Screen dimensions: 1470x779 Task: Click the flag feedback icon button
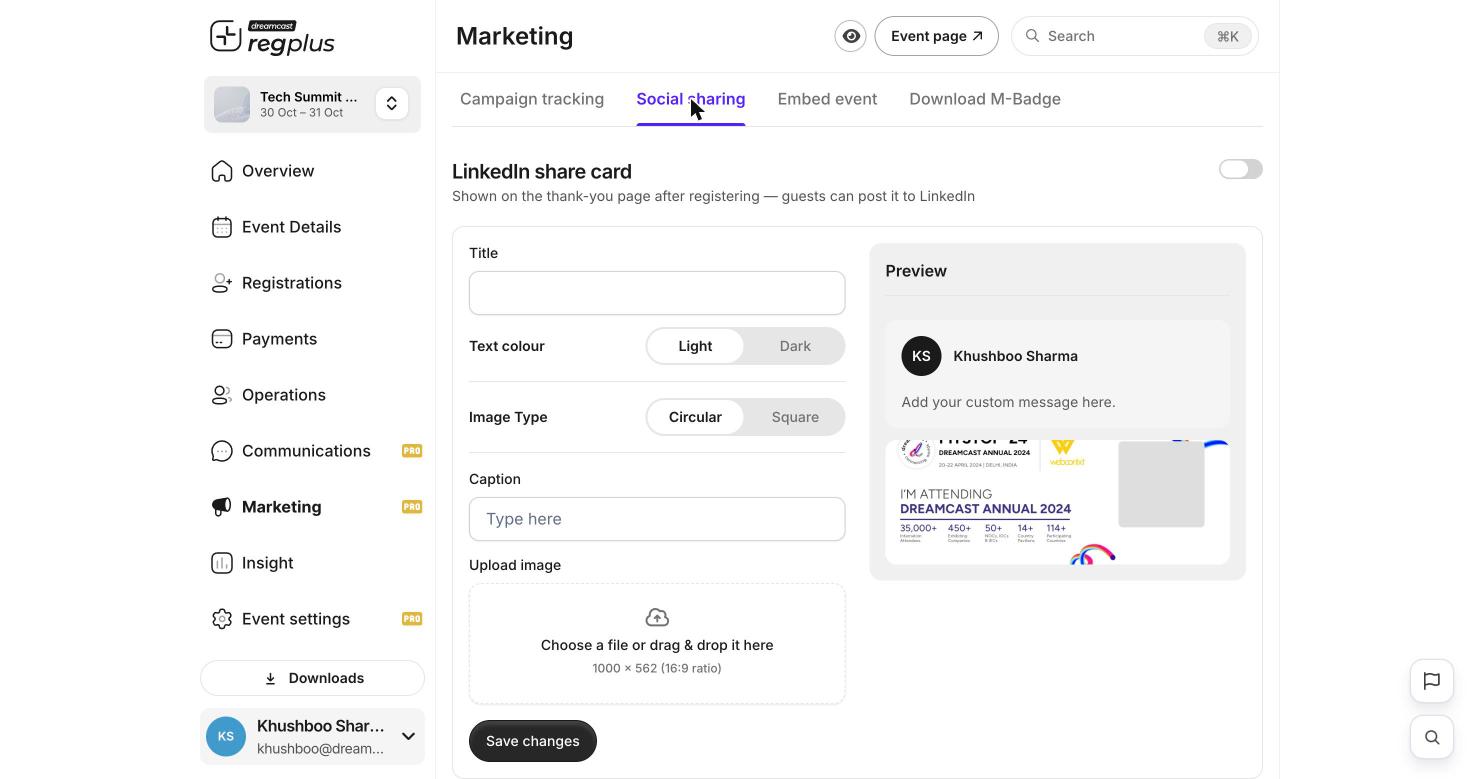point(1432,681)
